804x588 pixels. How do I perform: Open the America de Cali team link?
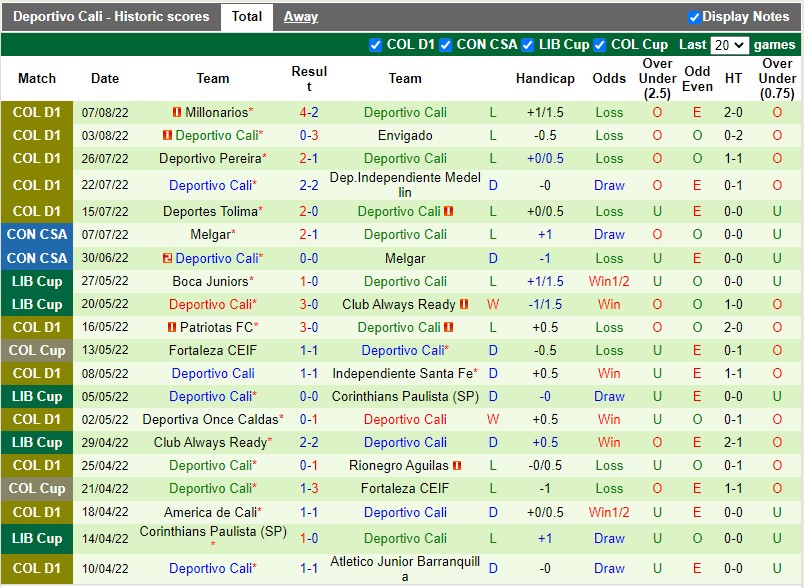pos(210,512)
